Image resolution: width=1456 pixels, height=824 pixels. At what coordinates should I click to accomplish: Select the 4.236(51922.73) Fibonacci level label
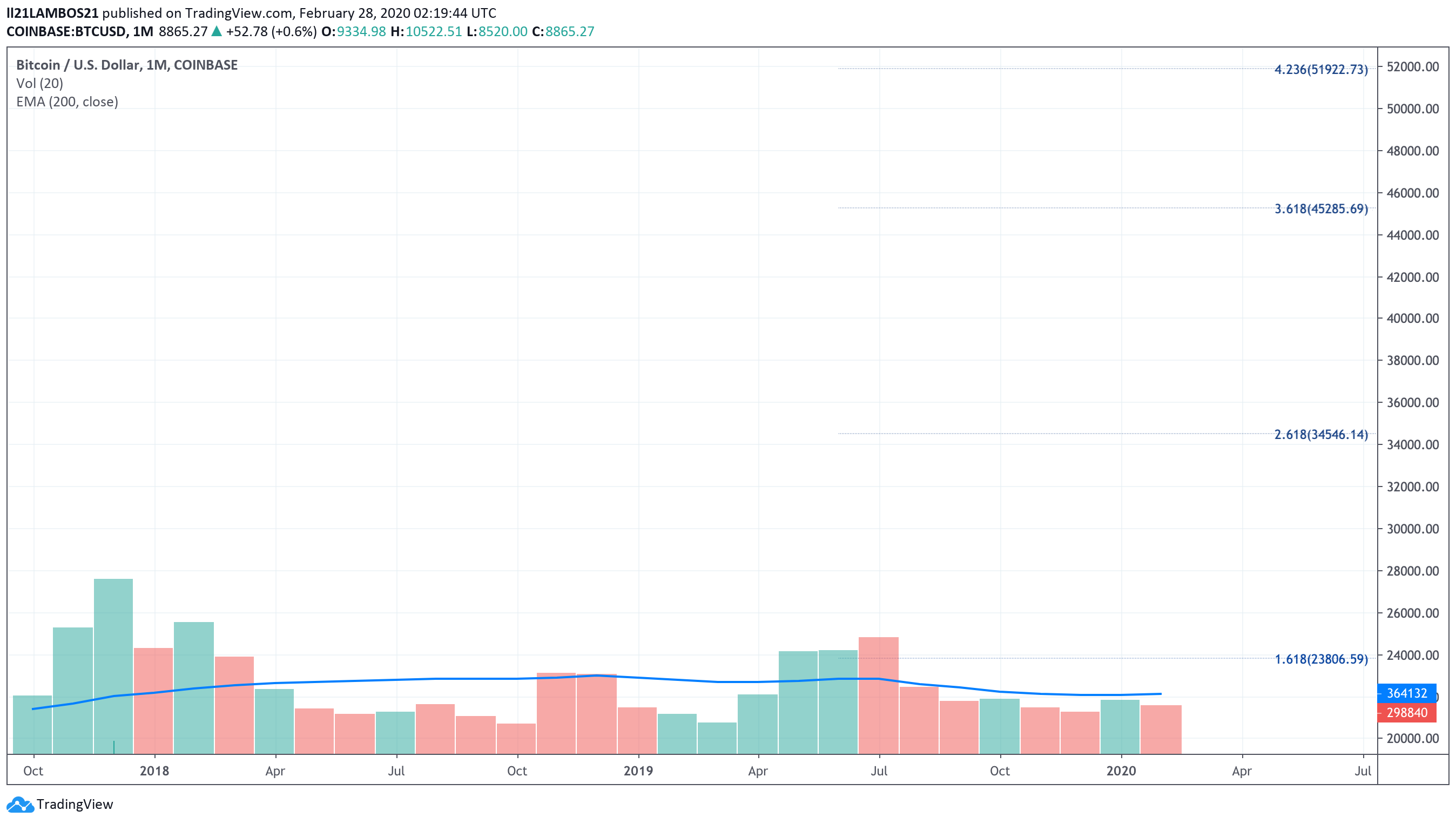click(x=1321, y=70)
